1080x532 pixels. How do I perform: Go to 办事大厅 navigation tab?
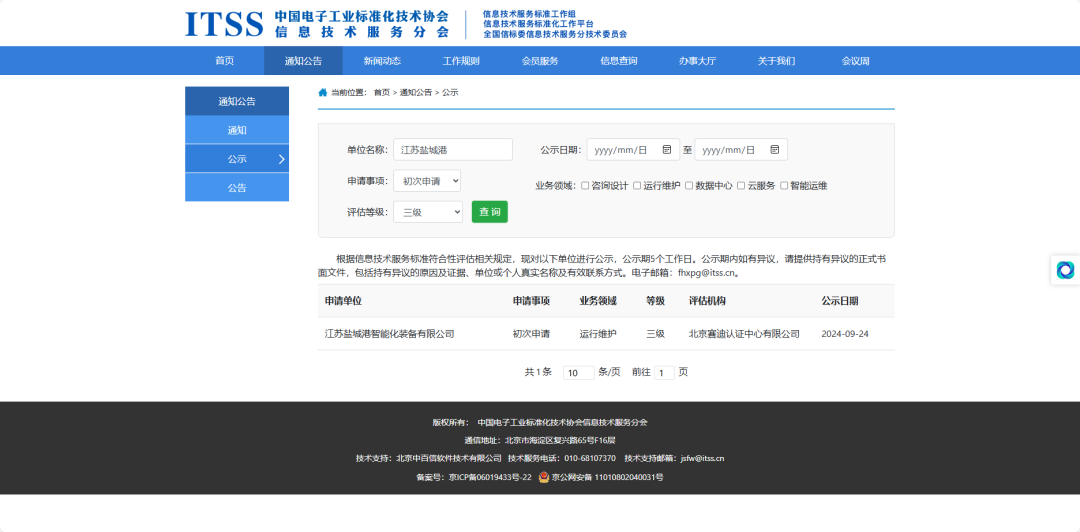[697, 61]
